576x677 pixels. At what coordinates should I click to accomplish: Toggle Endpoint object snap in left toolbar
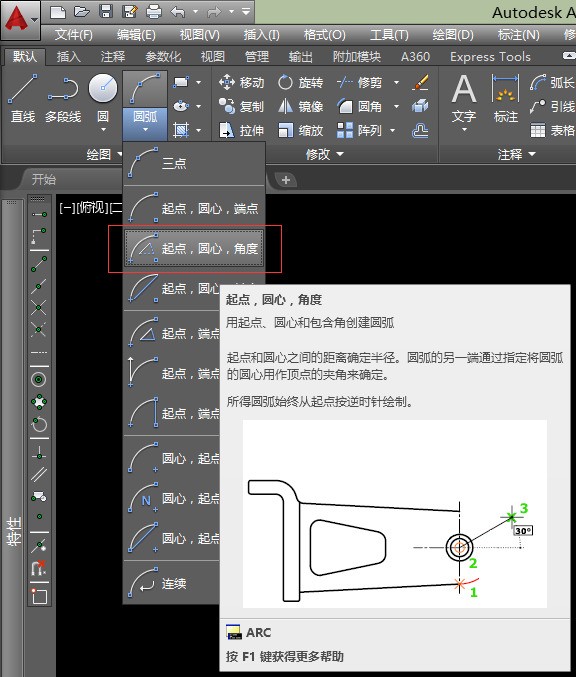pyautogui.click(x=39, y=263)
